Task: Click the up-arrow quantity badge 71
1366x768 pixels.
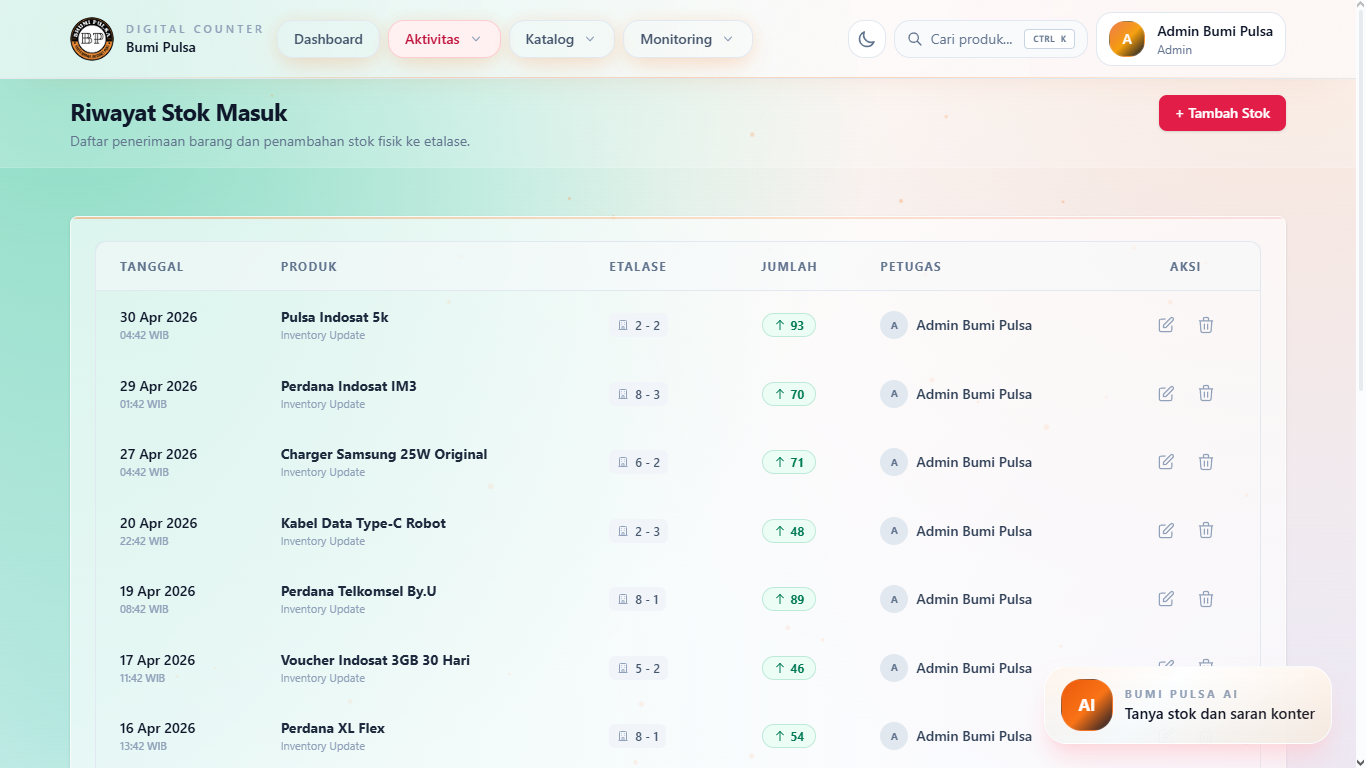Action: click(789, 462)
